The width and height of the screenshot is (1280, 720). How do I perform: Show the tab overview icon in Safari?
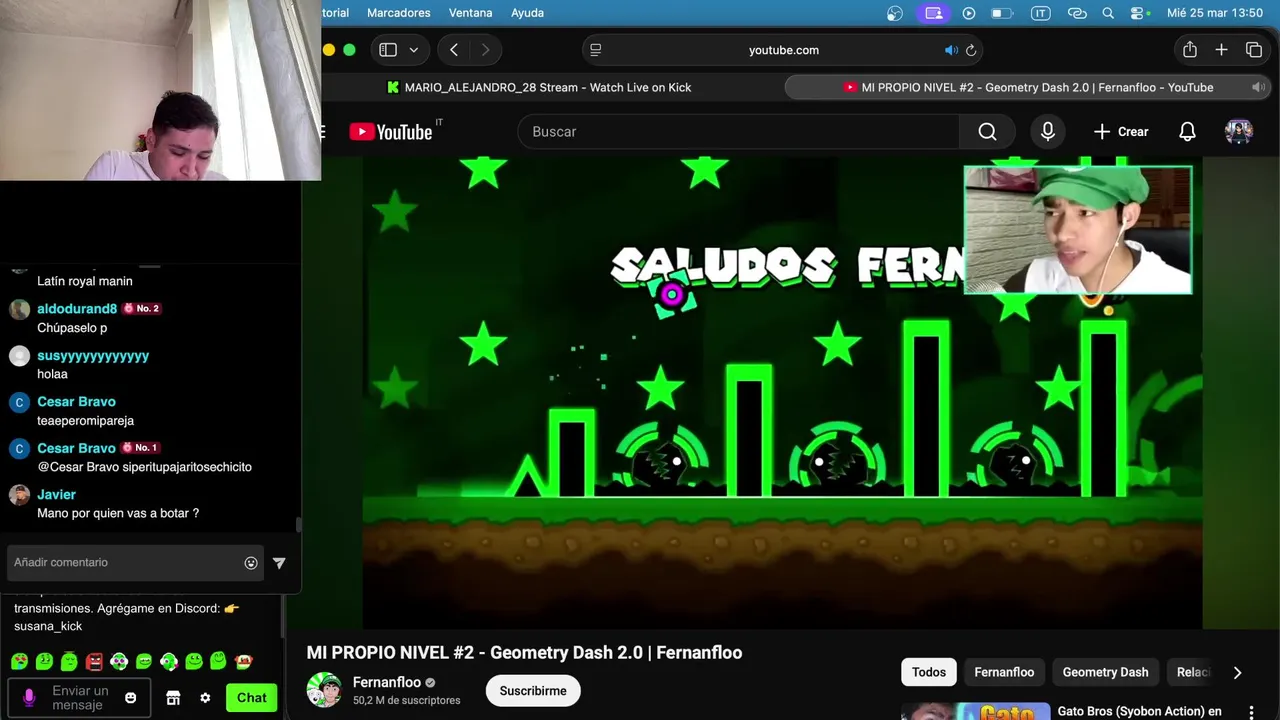[x=1254, y=50]
